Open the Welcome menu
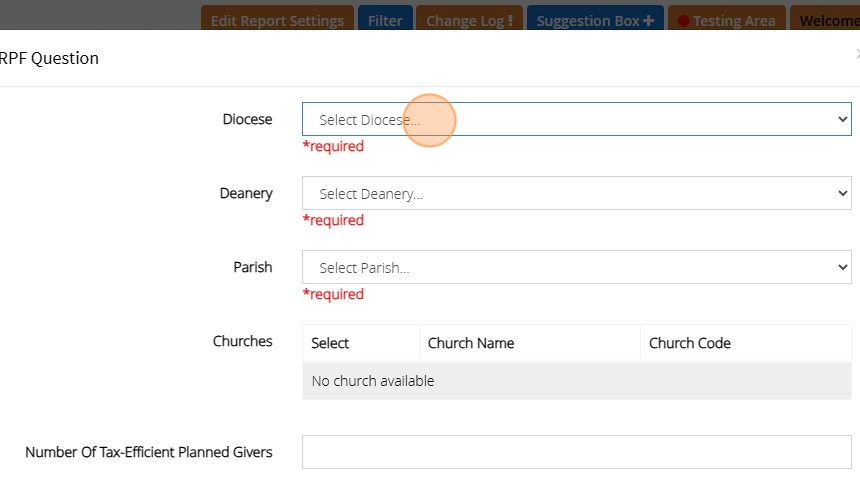Viewport: 860px width, 480px height. [x=828, y=20]
